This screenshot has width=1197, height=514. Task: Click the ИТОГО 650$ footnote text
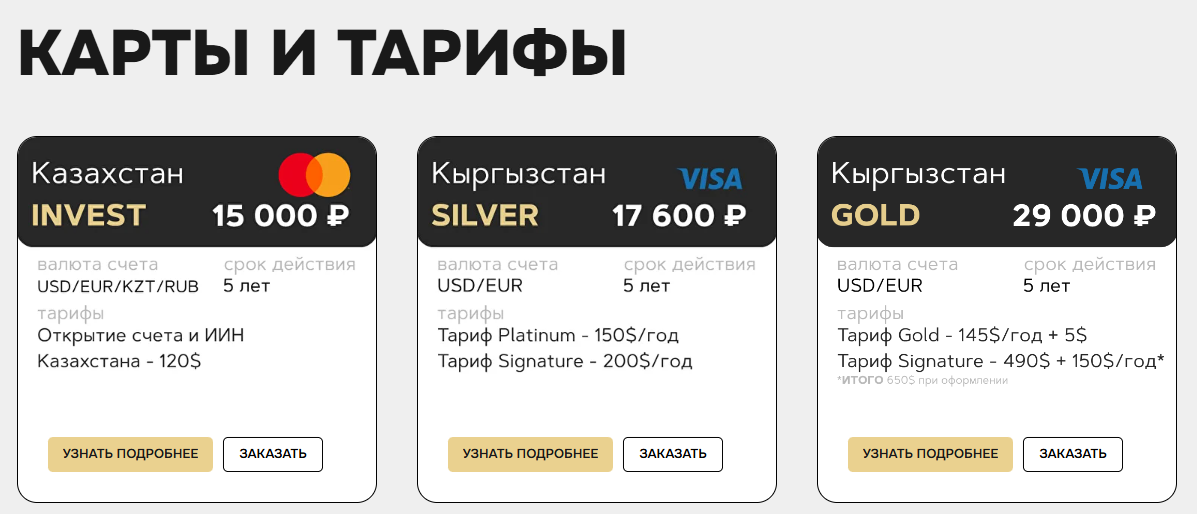tap(923, 380)
